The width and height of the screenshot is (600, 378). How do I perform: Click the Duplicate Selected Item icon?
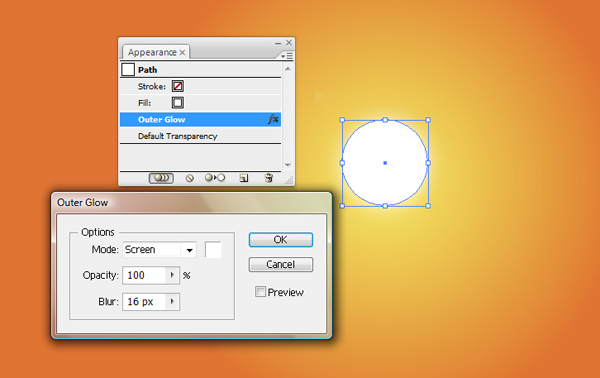[x=244, y=178]
